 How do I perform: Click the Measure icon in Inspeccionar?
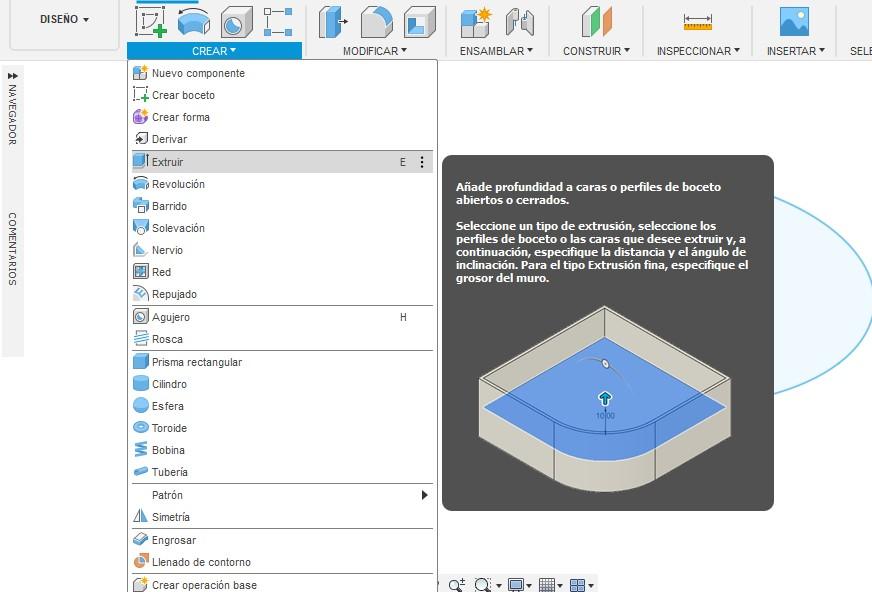point(697,22)
